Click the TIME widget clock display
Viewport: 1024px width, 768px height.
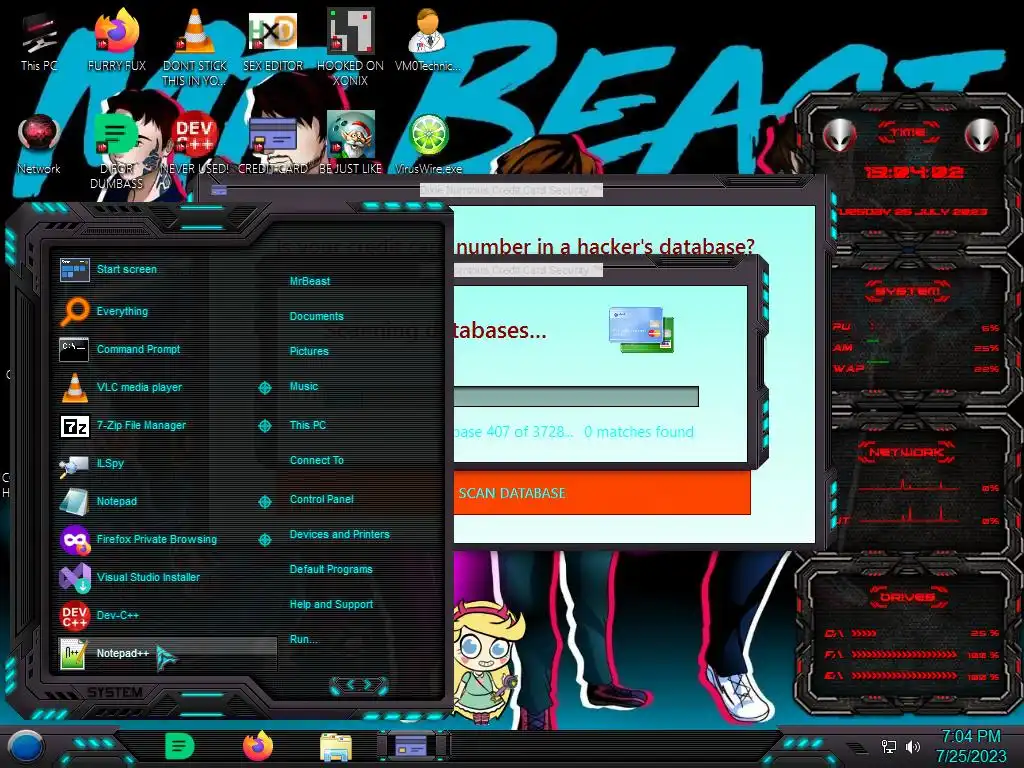click(x=913, y=172)
